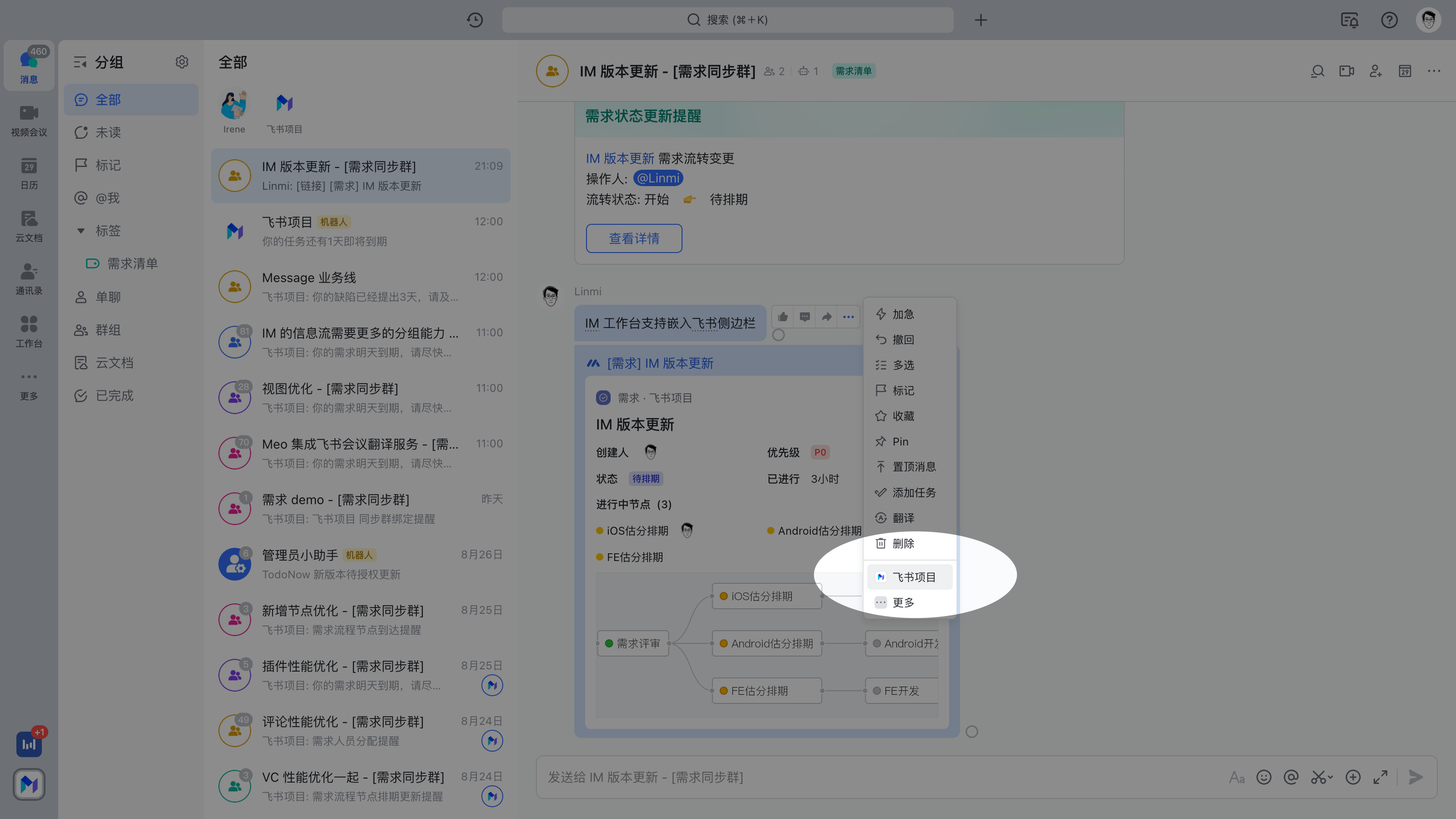
Task: Open the Video Meeting (视频会议) sidebar icon
Action: click(29, 121)
